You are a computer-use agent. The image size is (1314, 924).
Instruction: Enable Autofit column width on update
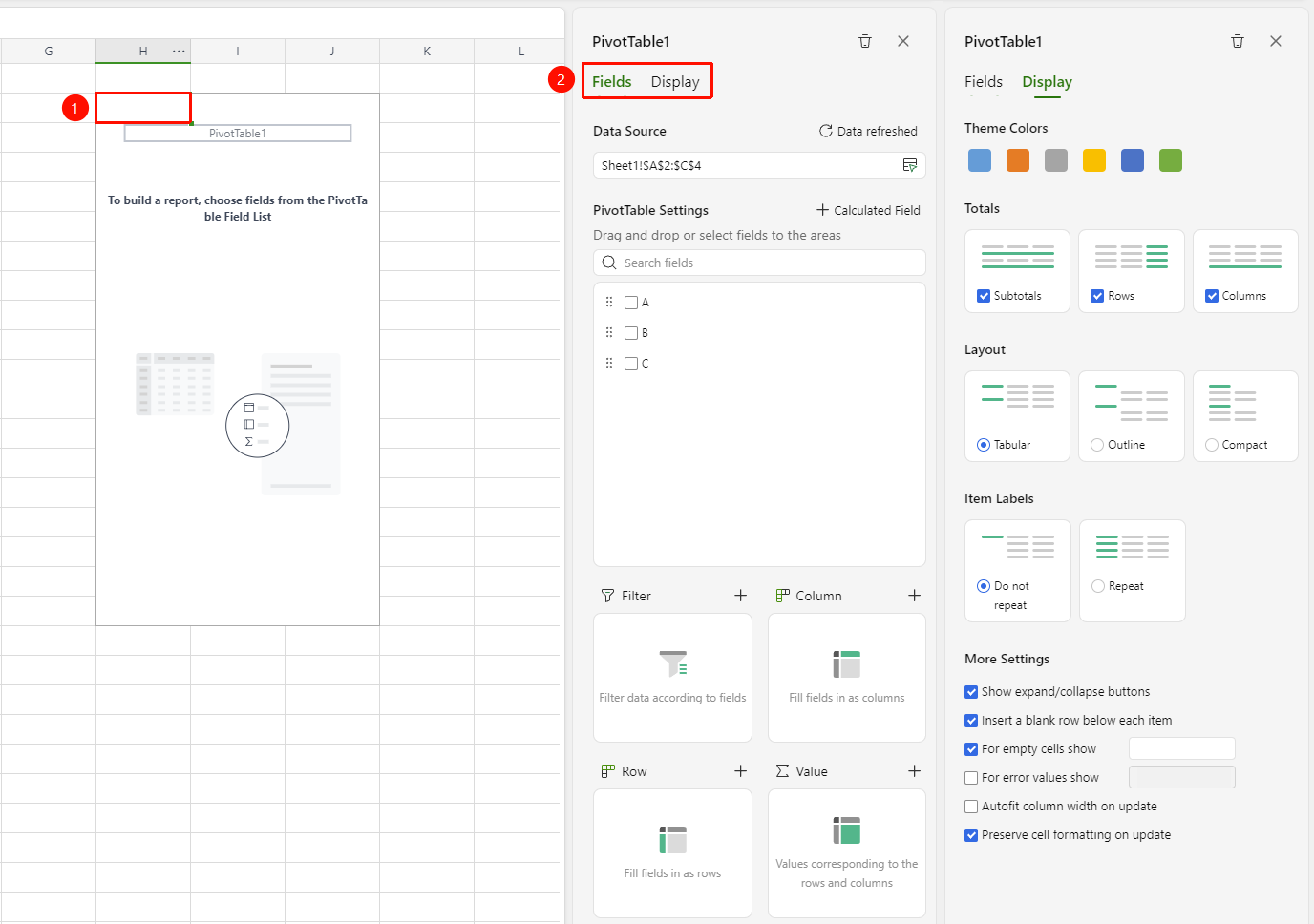971,807
